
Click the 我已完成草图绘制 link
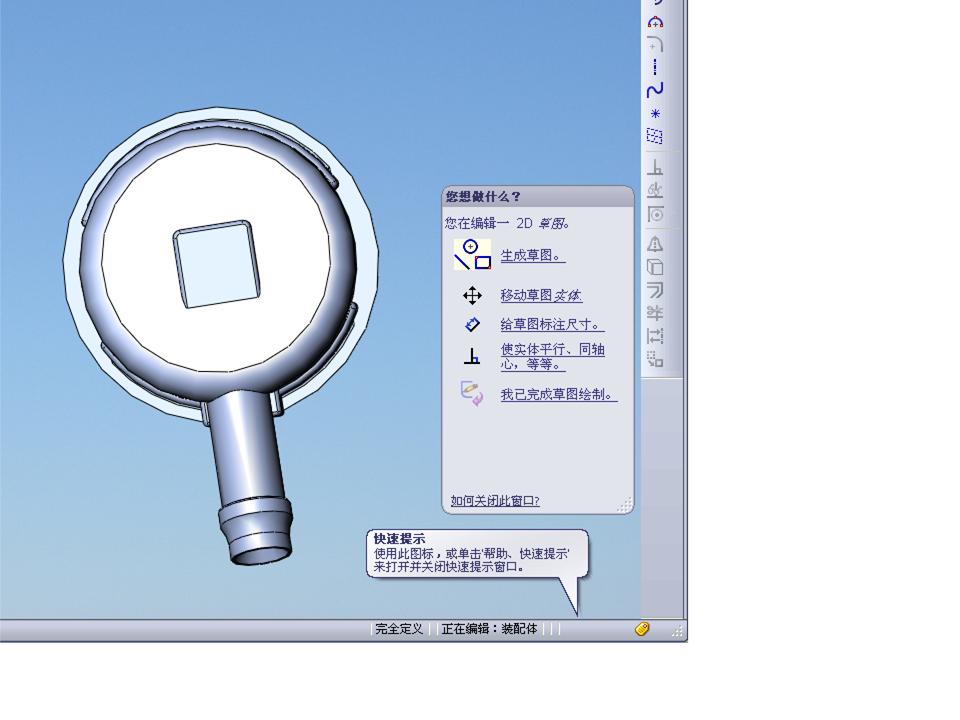point(558,394)
